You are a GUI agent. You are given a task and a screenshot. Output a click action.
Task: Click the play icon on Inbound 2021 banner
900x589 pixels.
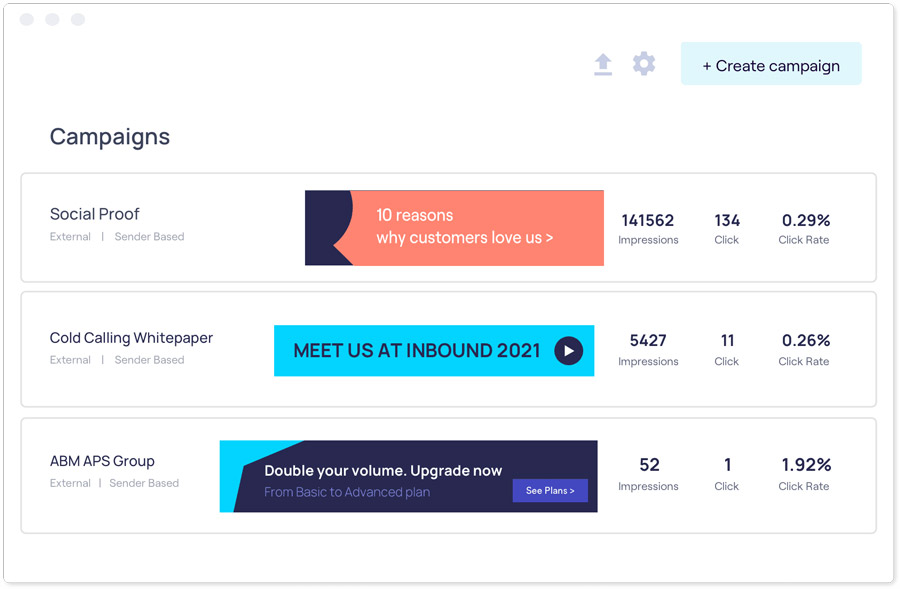pos(568,351)
